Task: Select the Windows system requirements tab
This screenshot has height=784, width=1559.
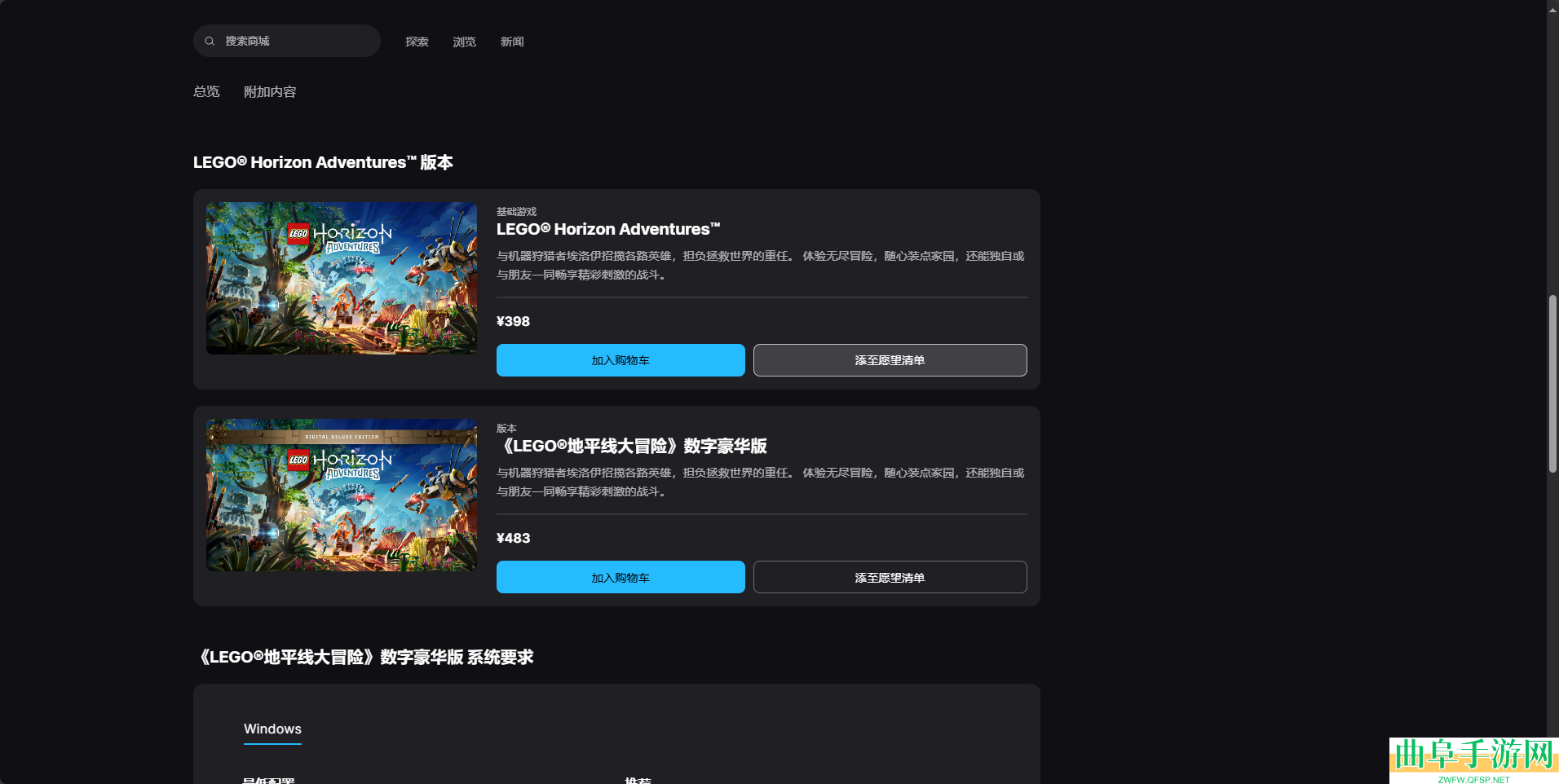Action: 272,729
